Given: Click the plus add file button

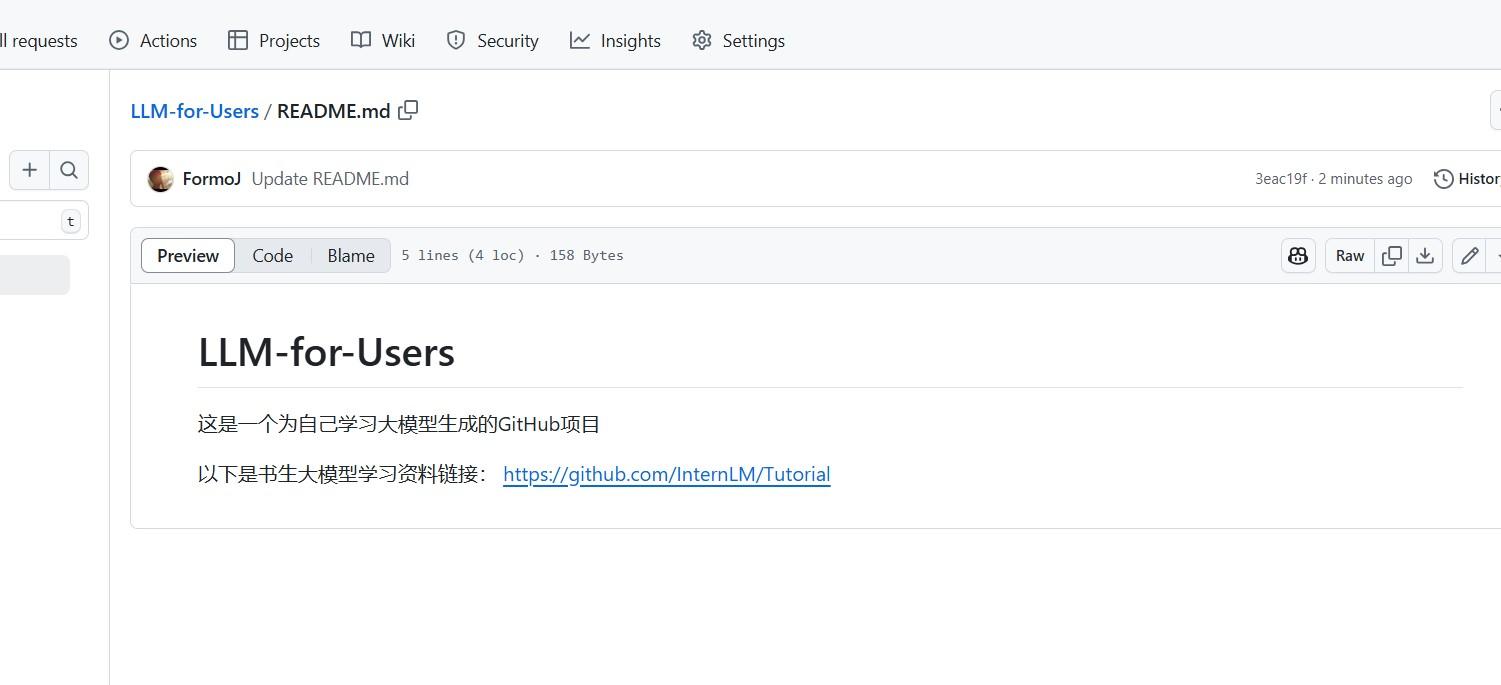Looking at the screenshot, I should [x=30, y=170].
